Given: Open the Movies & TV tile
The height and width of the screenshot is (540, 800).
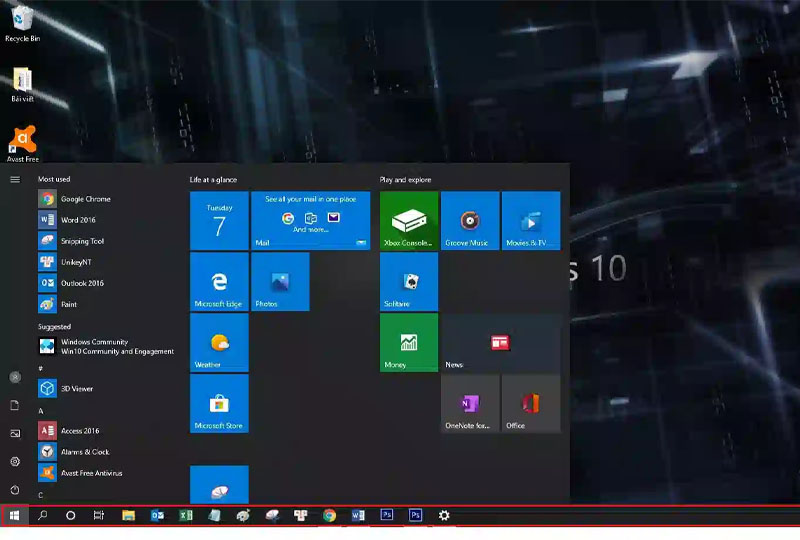Looking at the screenshot, I should [x=531, y=220].
